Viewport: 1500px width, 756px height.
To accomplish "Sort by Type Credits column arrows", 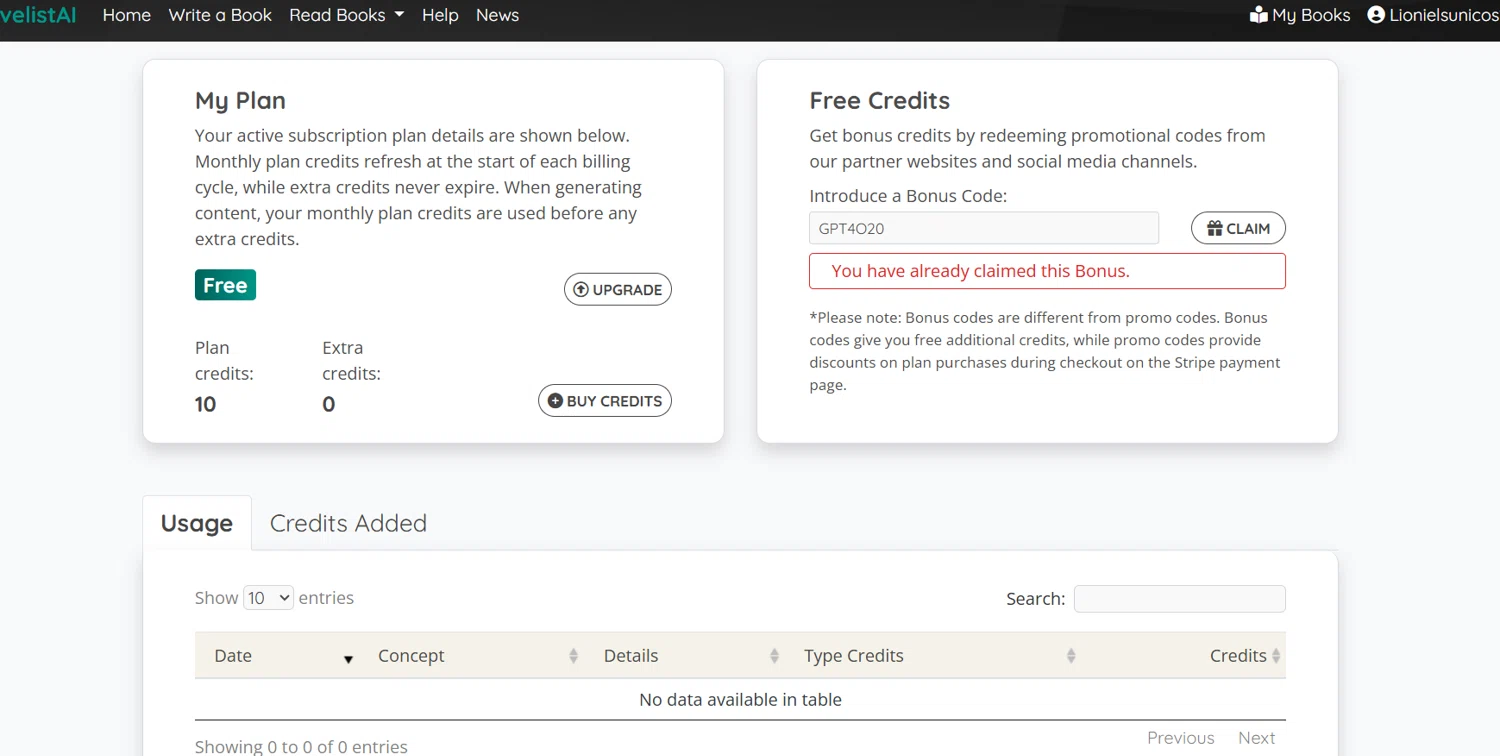I will pos(1071,656).
